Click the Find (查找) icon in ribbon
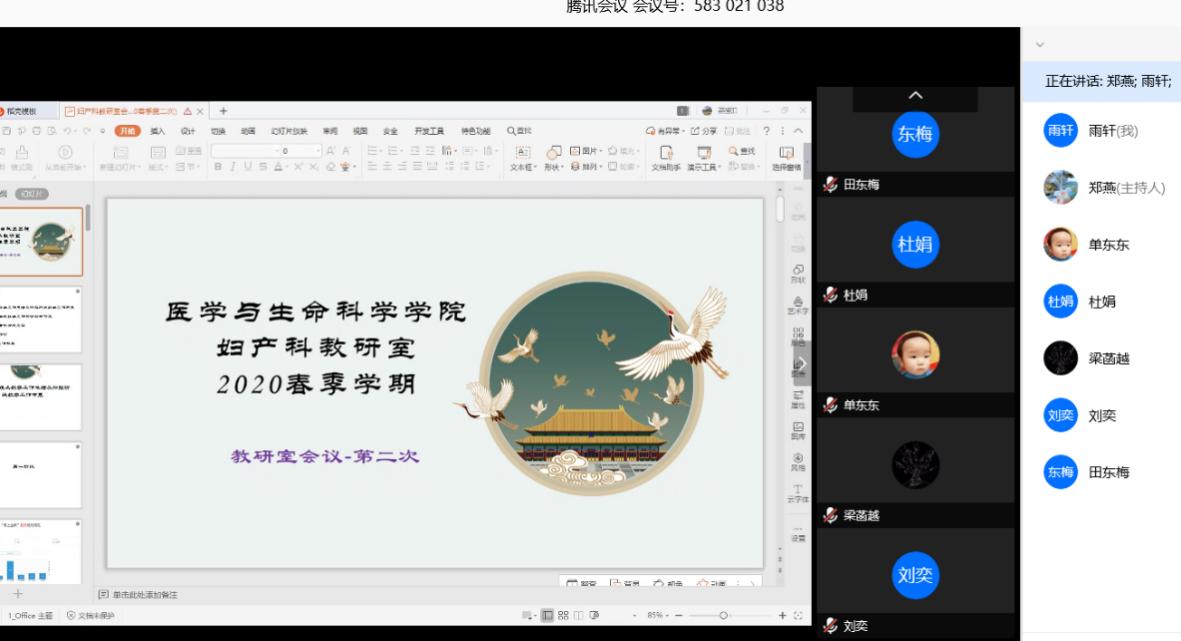This screenshot has width=1181, height=641. pos(742,151)
